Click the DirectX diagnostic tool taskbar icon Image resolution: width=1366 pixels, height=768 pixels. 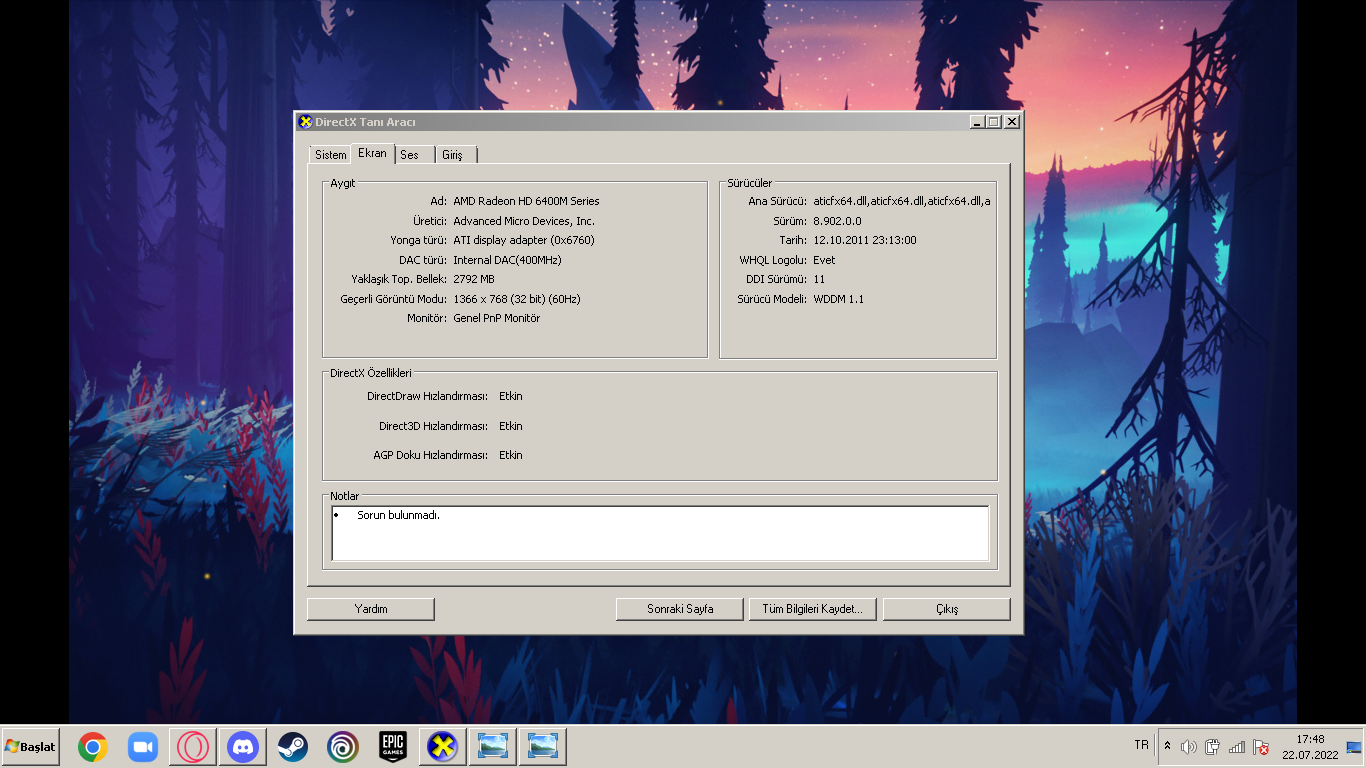[442, 747]
